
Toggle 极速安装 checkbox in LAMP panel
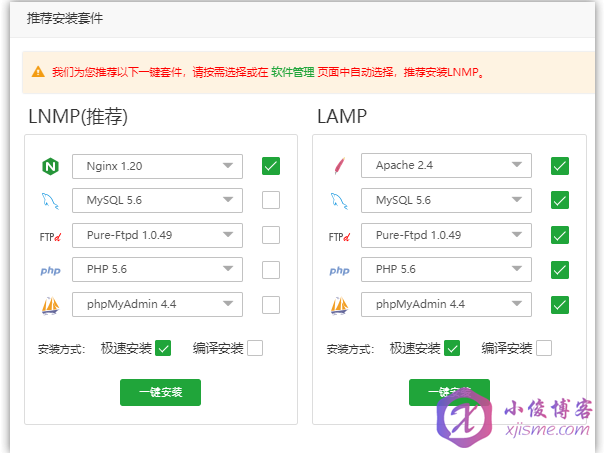click(x=452, y=348)
